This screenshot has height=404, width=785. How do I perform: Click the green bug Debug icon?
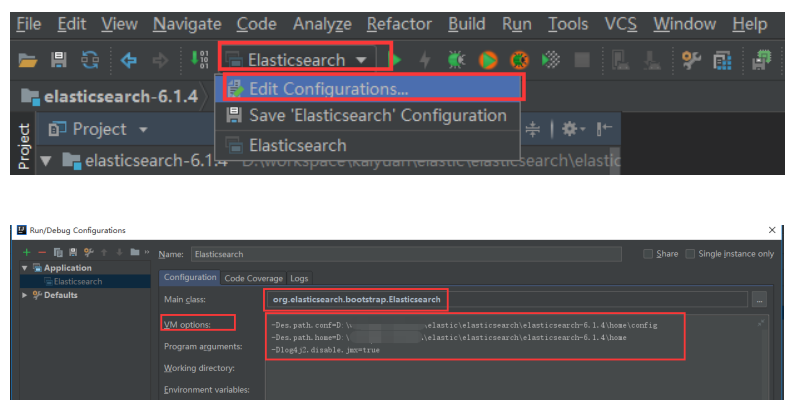pyautogui.click(x=456, y=60)
